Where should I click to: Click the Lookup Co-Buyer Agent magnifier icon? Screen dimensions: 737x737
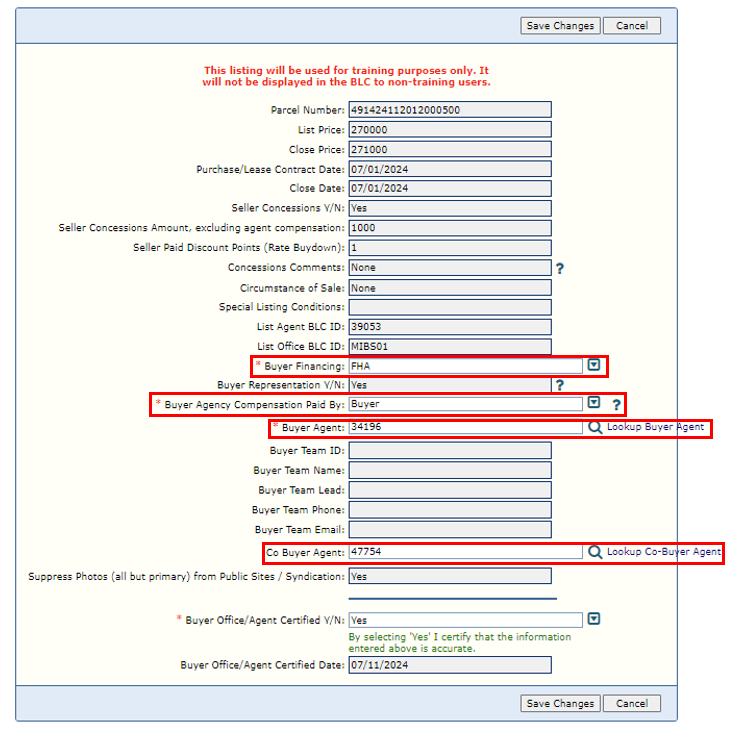point(595,552)
